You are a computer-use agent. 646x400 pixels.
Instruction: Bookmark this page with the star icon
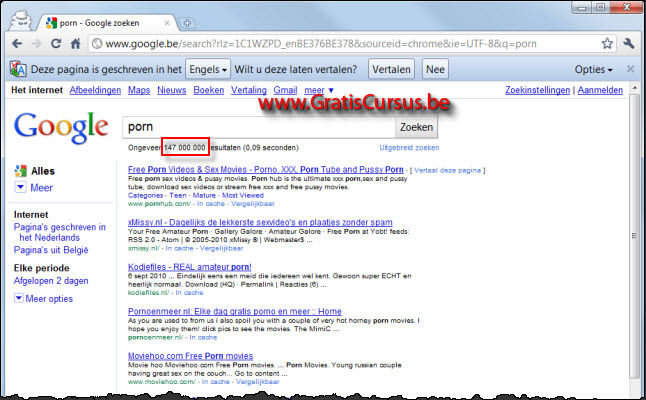pyautogui.click(x=607, y=43)
